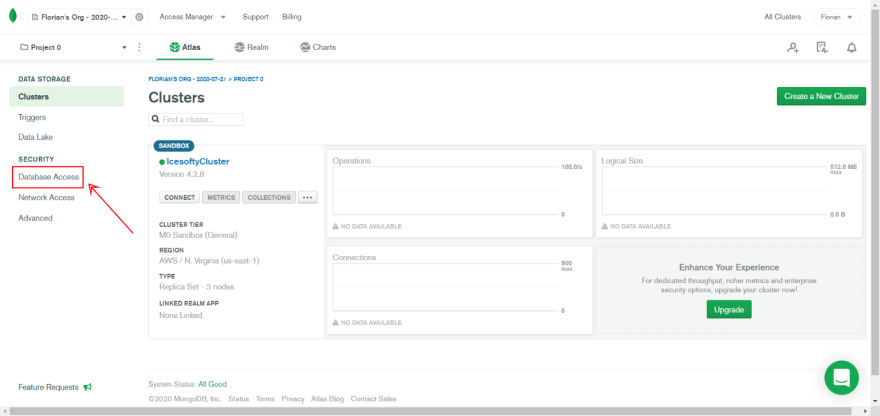Image resolution: width=880 pixels, height=416 pixels.
Task: Click the METRICS button
Action: [x=221, y=198]
